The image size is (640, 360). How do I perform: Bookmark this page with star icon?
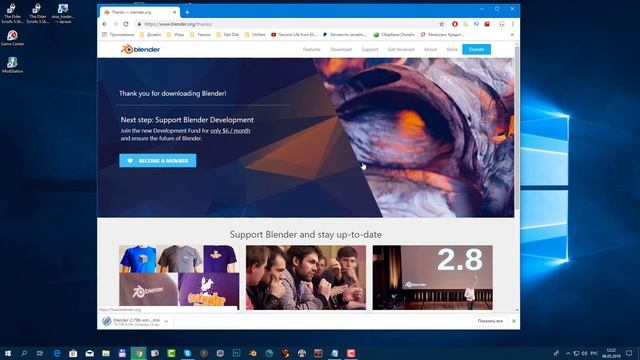click(441, 24)
